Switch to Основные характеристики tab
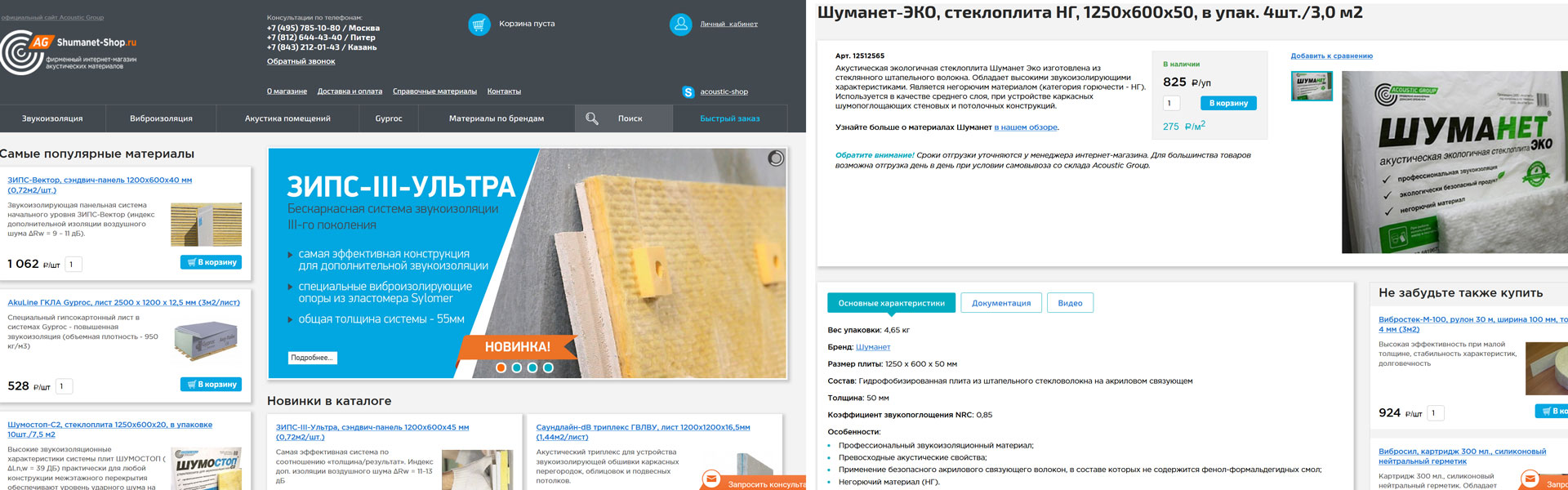Screen dimensions: 1568x490 [x=891, y=303]
